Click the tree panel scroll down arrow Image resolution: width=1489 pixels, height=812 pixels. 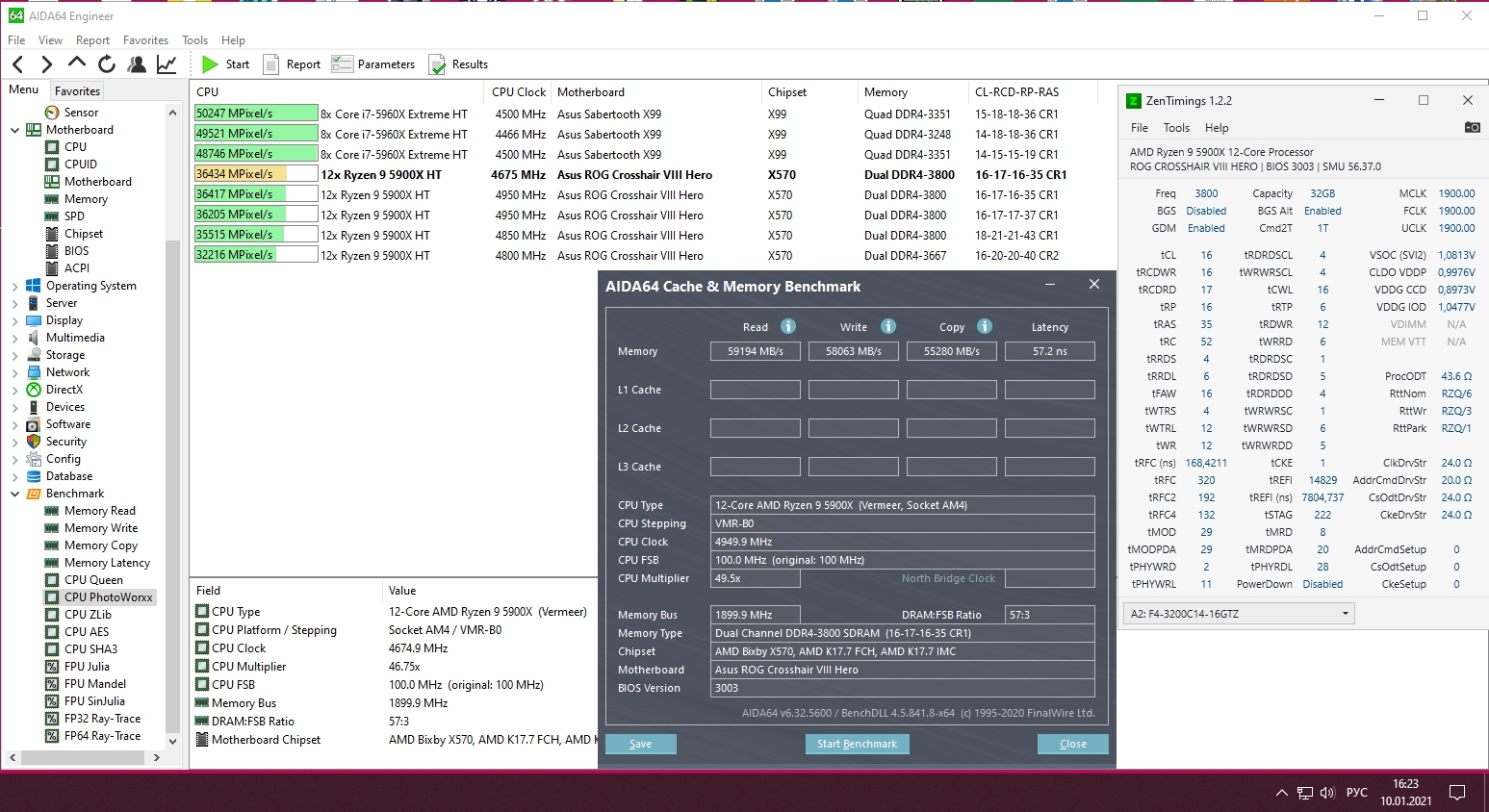(x=173, y=742)
